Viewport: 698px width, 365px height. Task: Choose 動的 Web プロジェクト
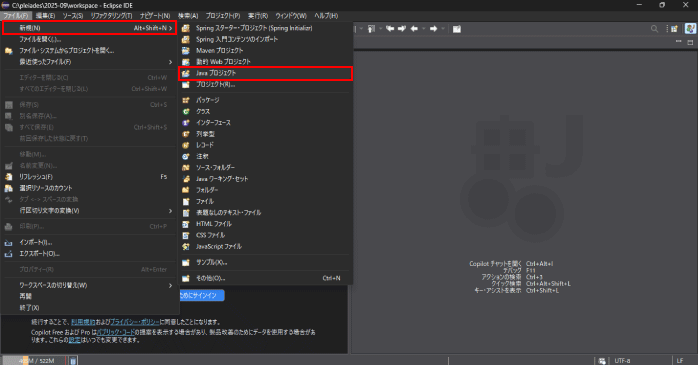(265, 61)
